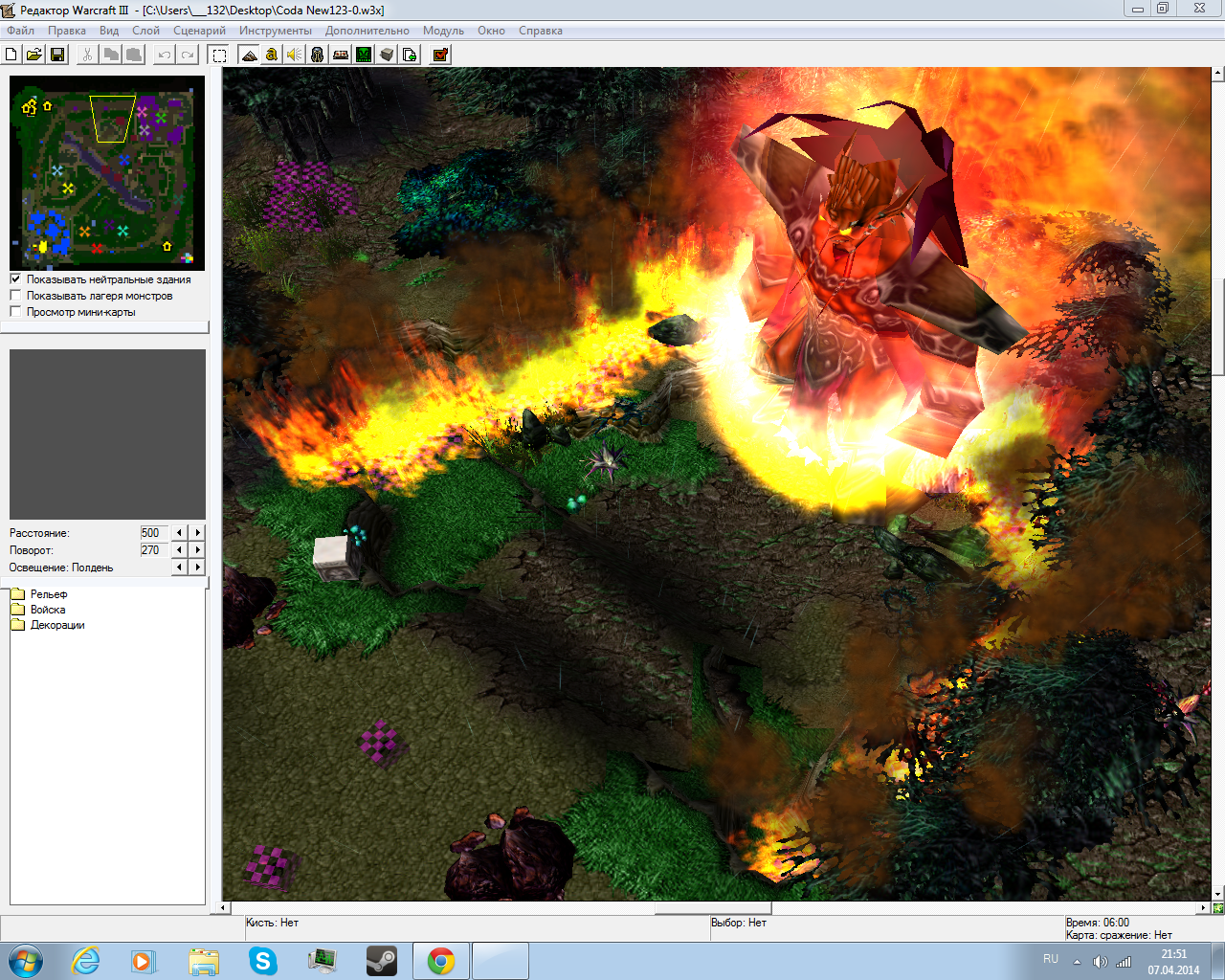Image resolution: width=1225 pixels, height=980 pixels.
Task: Click the Copy toolbar icon
Action: click(111, 55)
